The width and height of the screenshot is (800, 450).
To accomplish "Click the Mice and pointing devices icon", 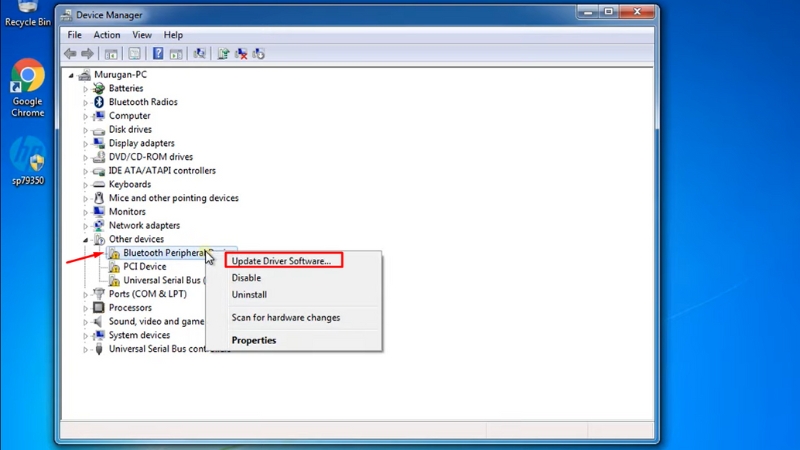I will [x=99, y=198].
